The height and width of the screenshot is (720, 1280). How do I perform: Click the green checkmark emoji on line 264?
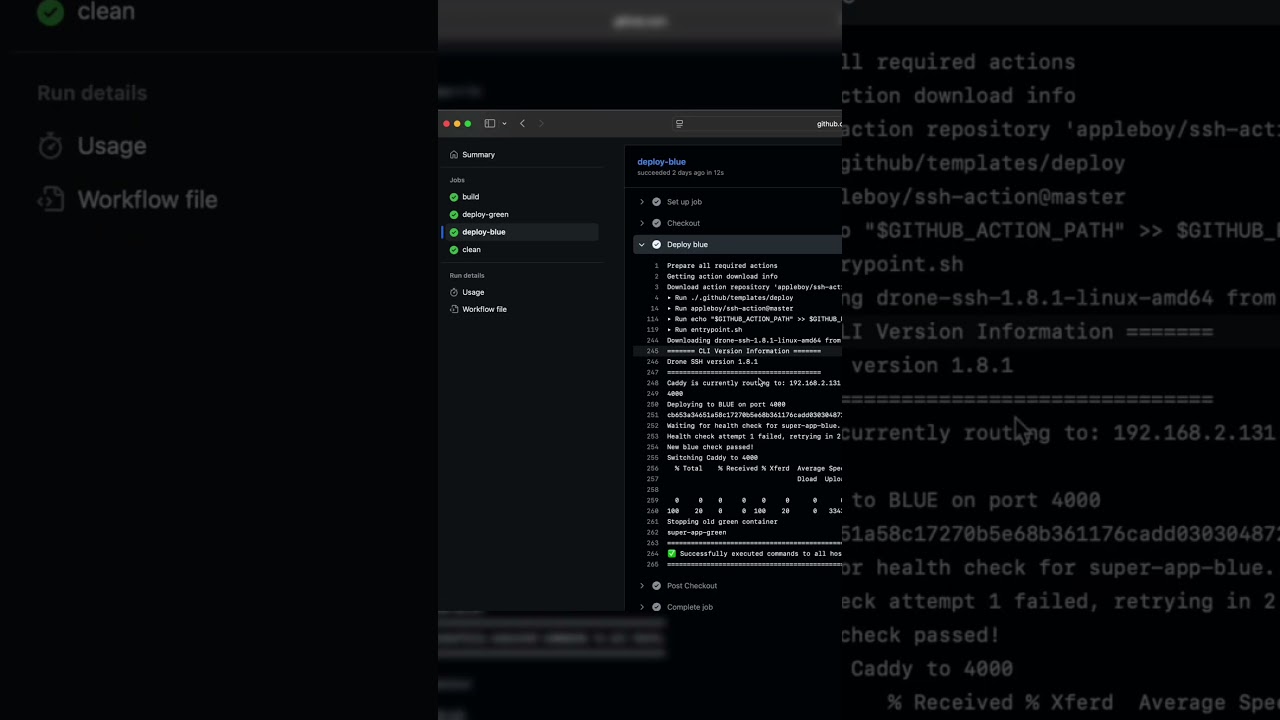tap(672, 554)
